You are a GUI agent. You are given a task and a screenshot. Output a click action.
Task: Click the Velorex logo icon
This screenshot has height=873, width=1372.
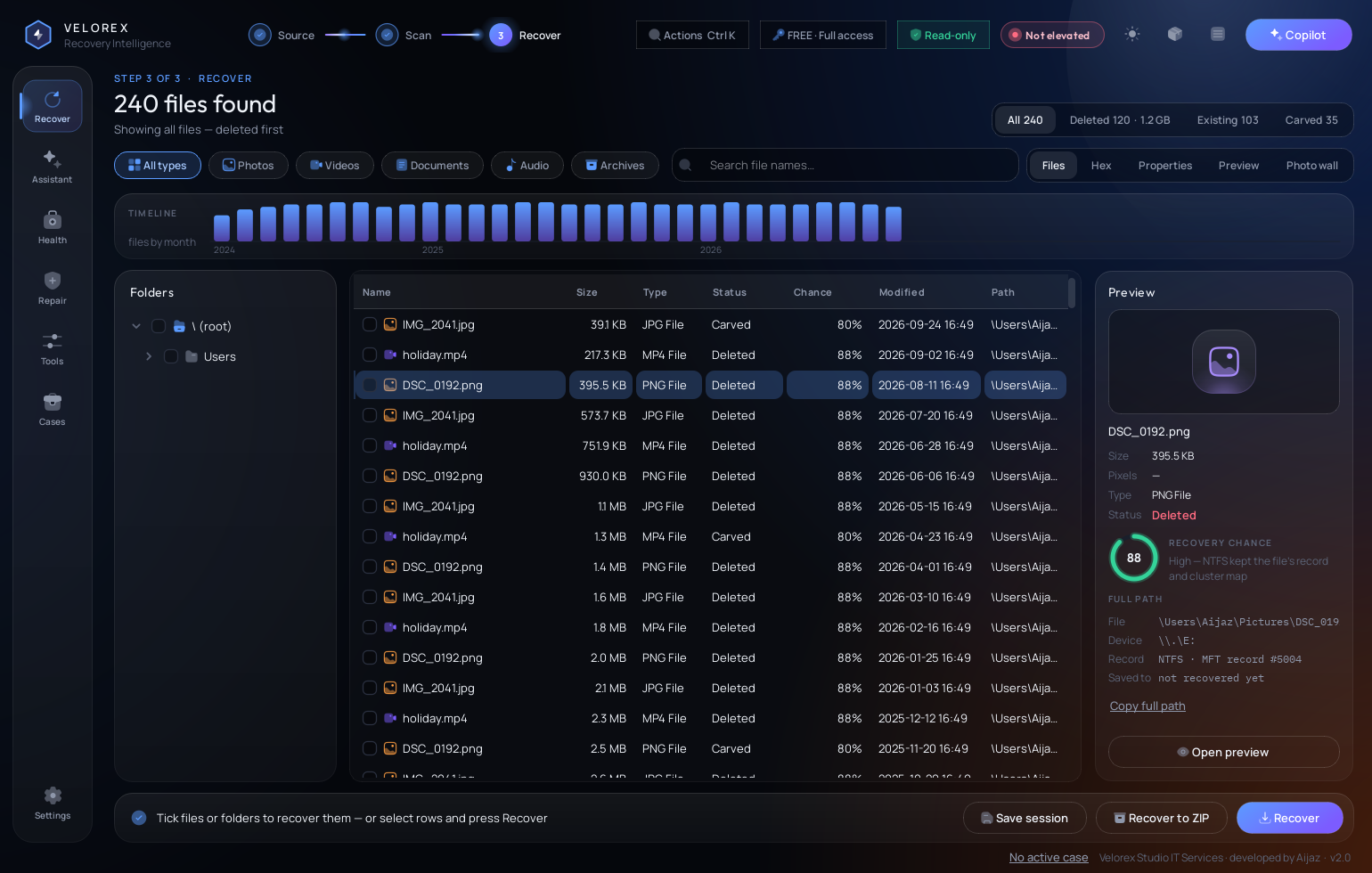37,35
